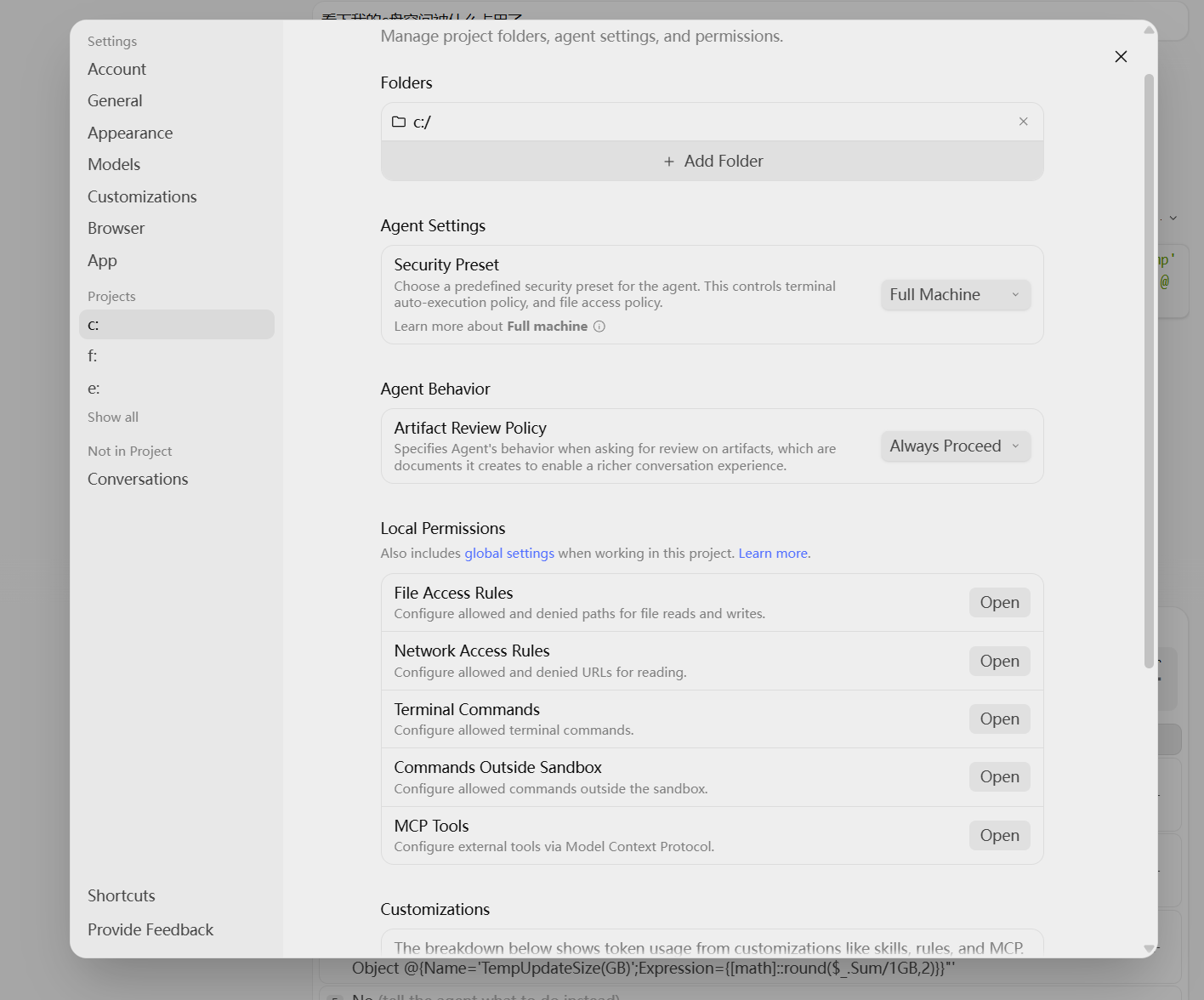Screen dimensions: 1204x1000
Task: Click the scroll down arrow of the dialog
Action: pyautogui.click(x=1150, y=948)
